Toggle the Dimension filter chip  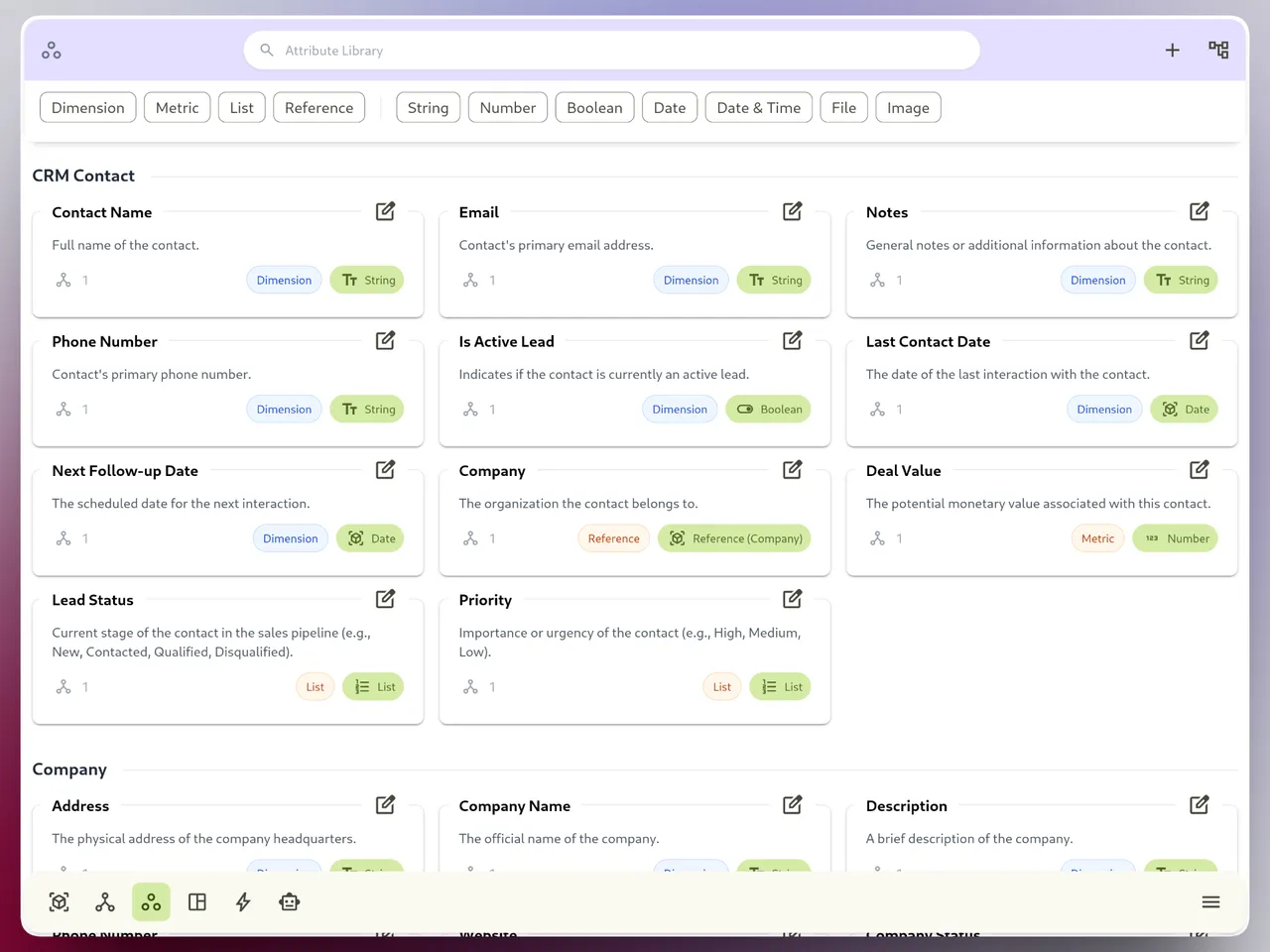click(x=88, y=108)
